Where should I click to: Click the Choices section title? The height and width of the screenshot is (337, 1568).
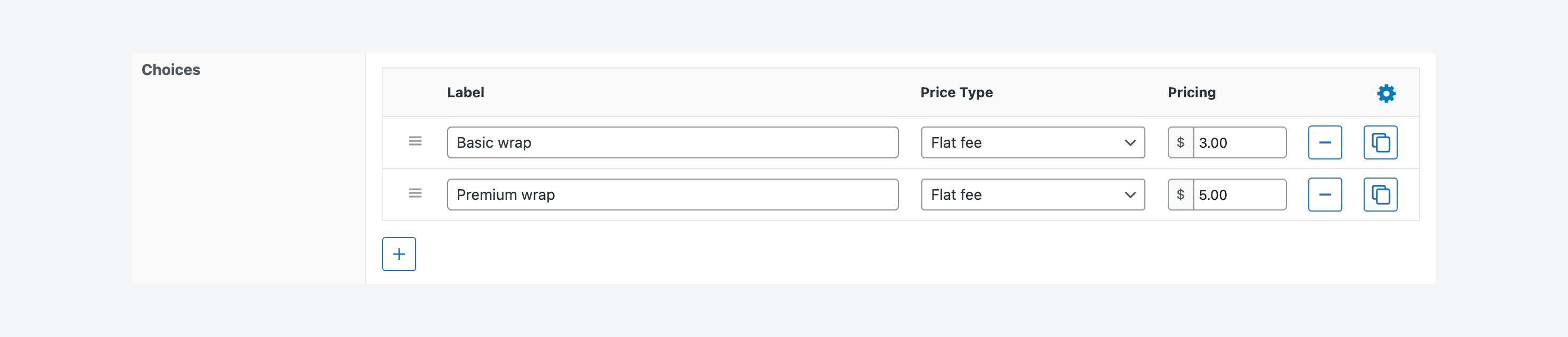pos(171,70)
